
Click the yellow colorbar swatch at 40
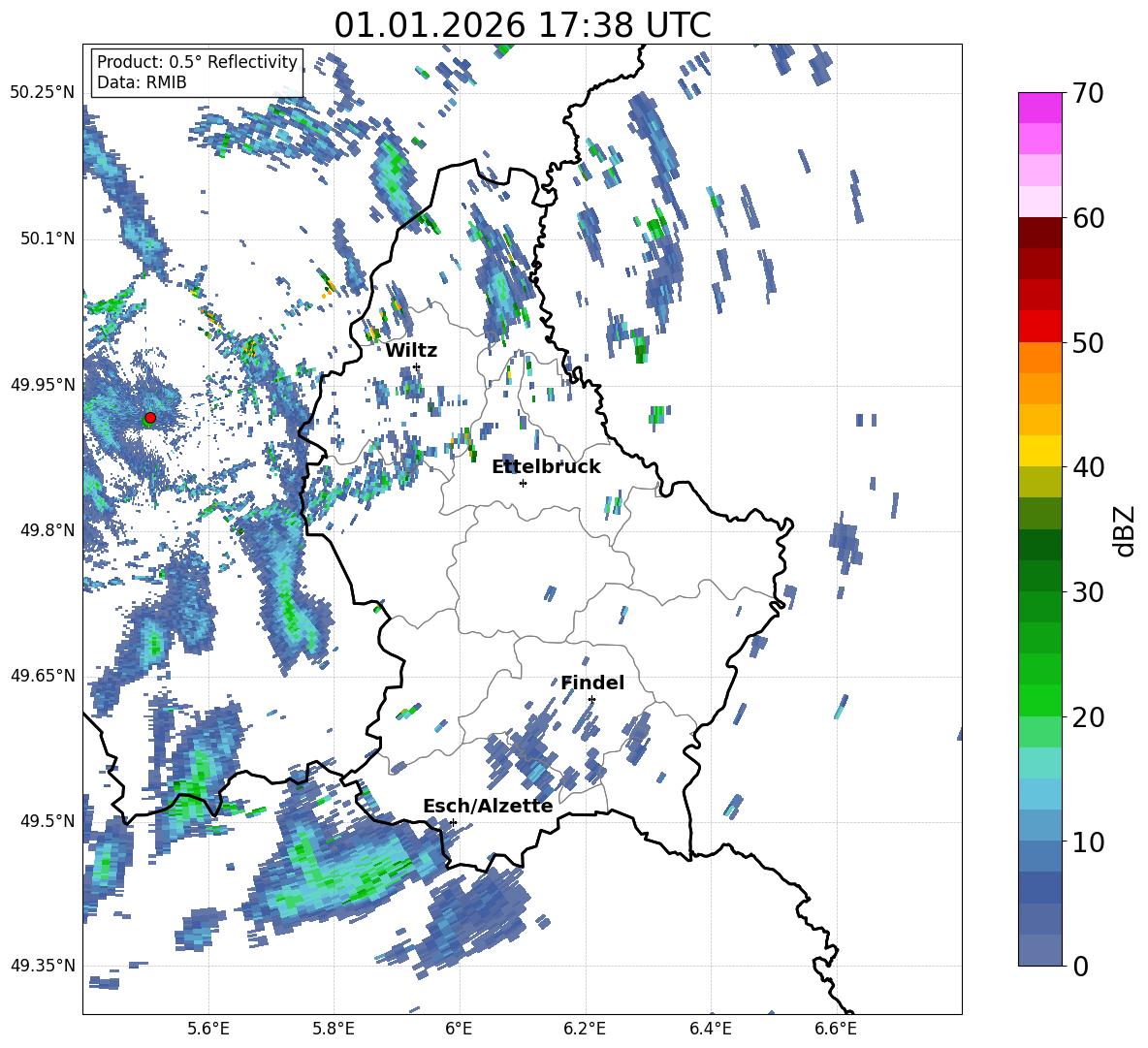[x=1039, y=451]
